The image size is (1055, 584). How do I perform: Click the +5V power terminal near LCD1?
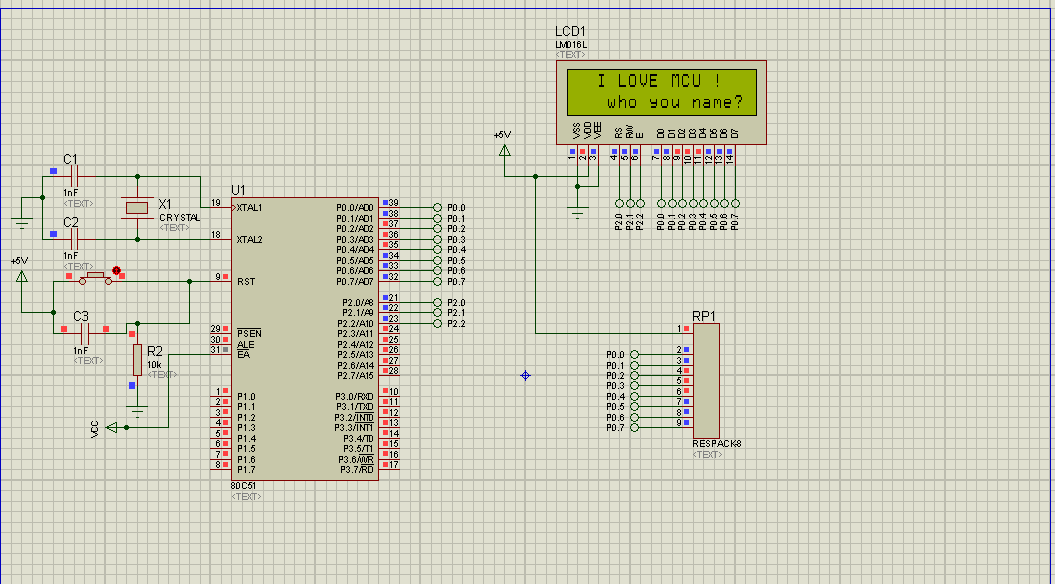504,150
